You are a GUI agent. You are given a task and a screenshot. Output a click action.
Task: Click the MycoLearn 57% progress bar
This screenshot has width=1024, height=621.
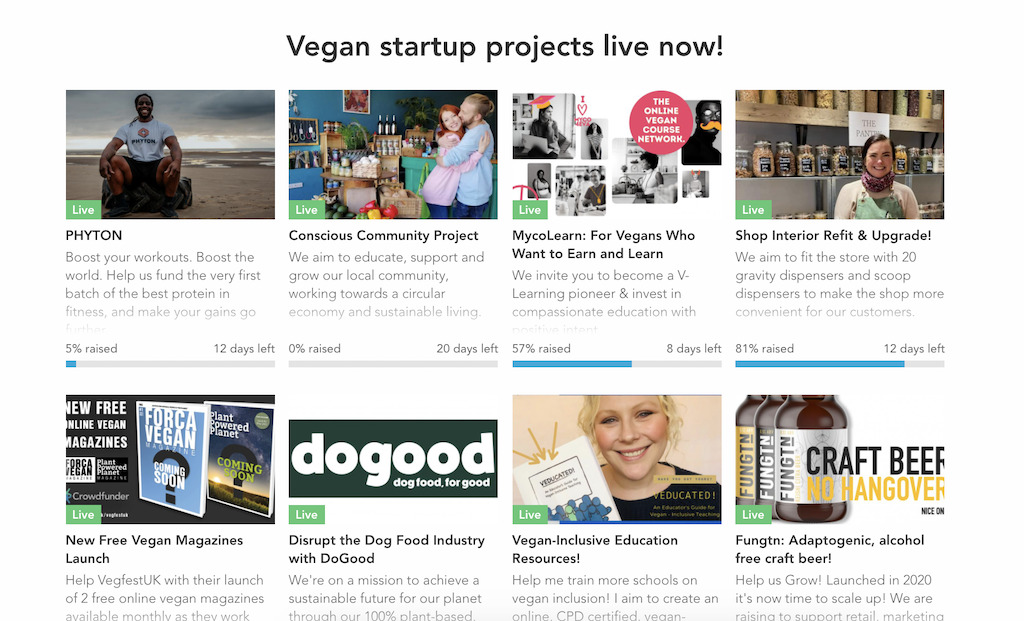tap(616, 364)
